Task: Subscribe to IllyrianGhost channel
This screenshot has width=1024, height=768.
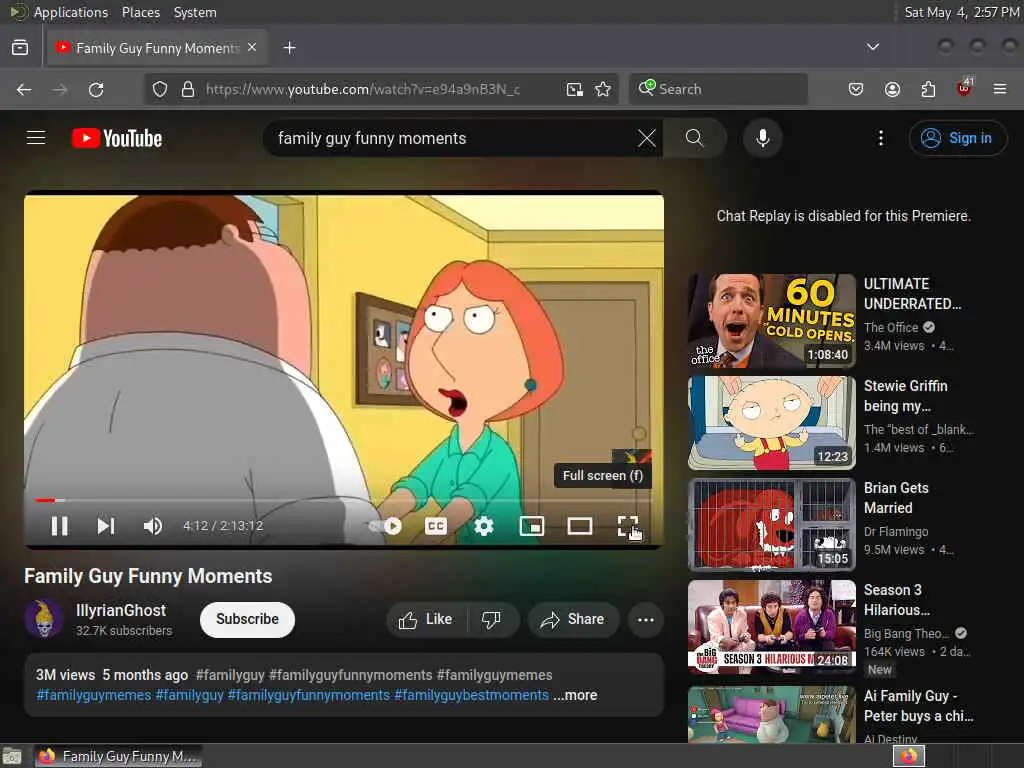Action: point(247,619)
